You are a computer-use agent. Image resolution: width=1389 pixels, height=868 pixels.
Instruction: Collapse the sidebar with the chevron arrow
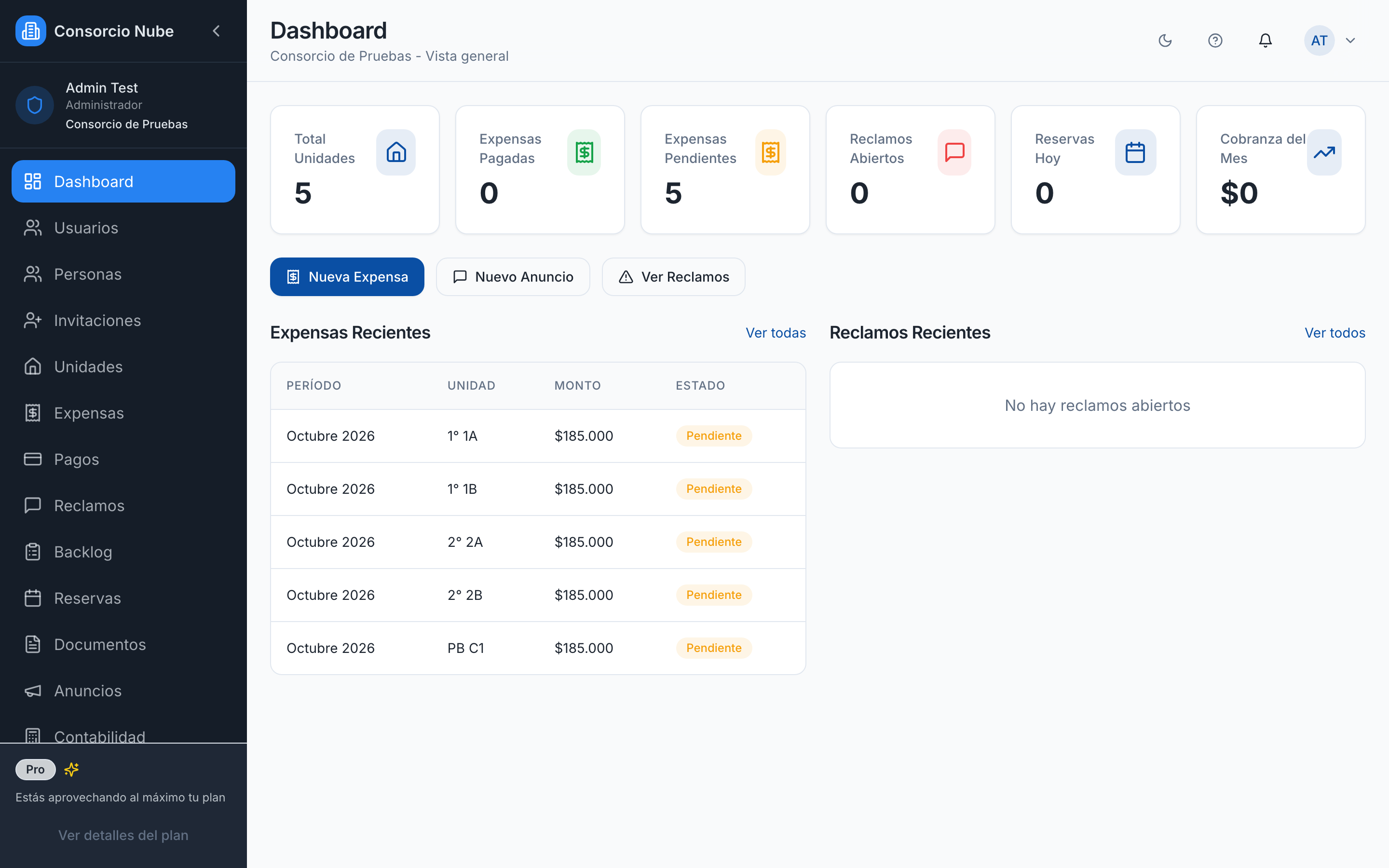[217, 31]
